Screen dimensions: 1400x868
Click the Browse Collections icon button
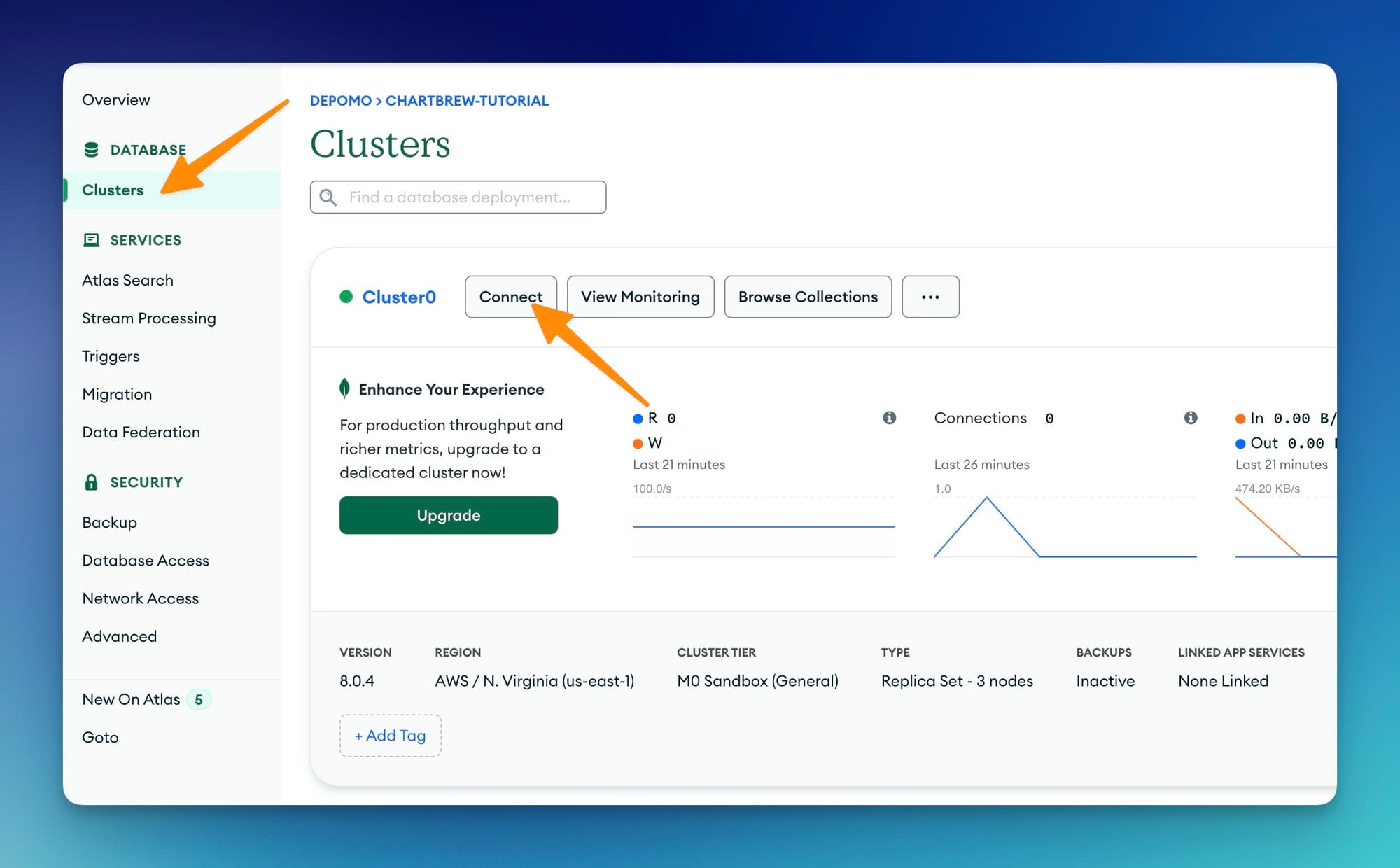click(807, 296)
